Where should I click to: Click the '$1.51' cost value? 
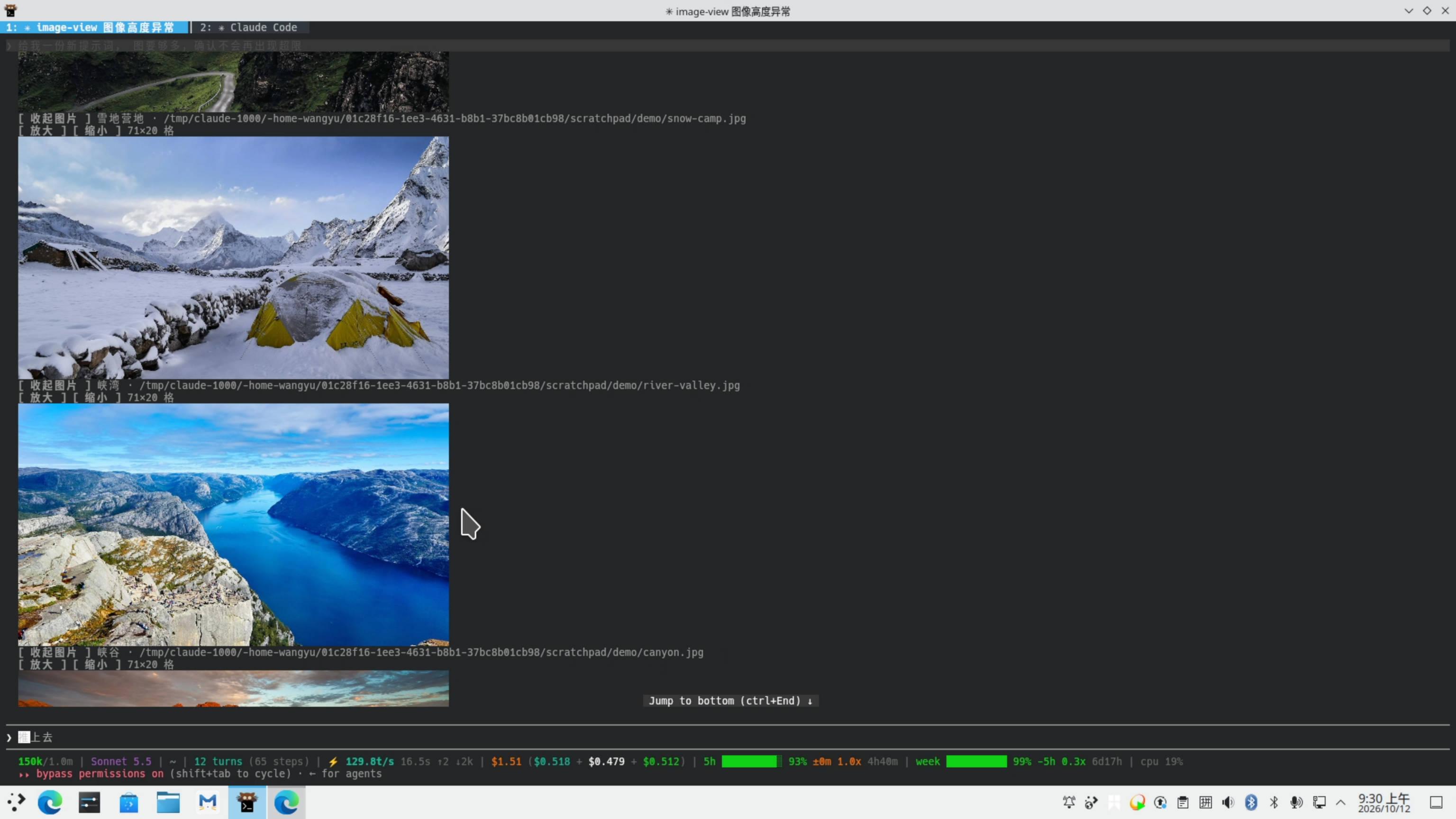point(506,761)
